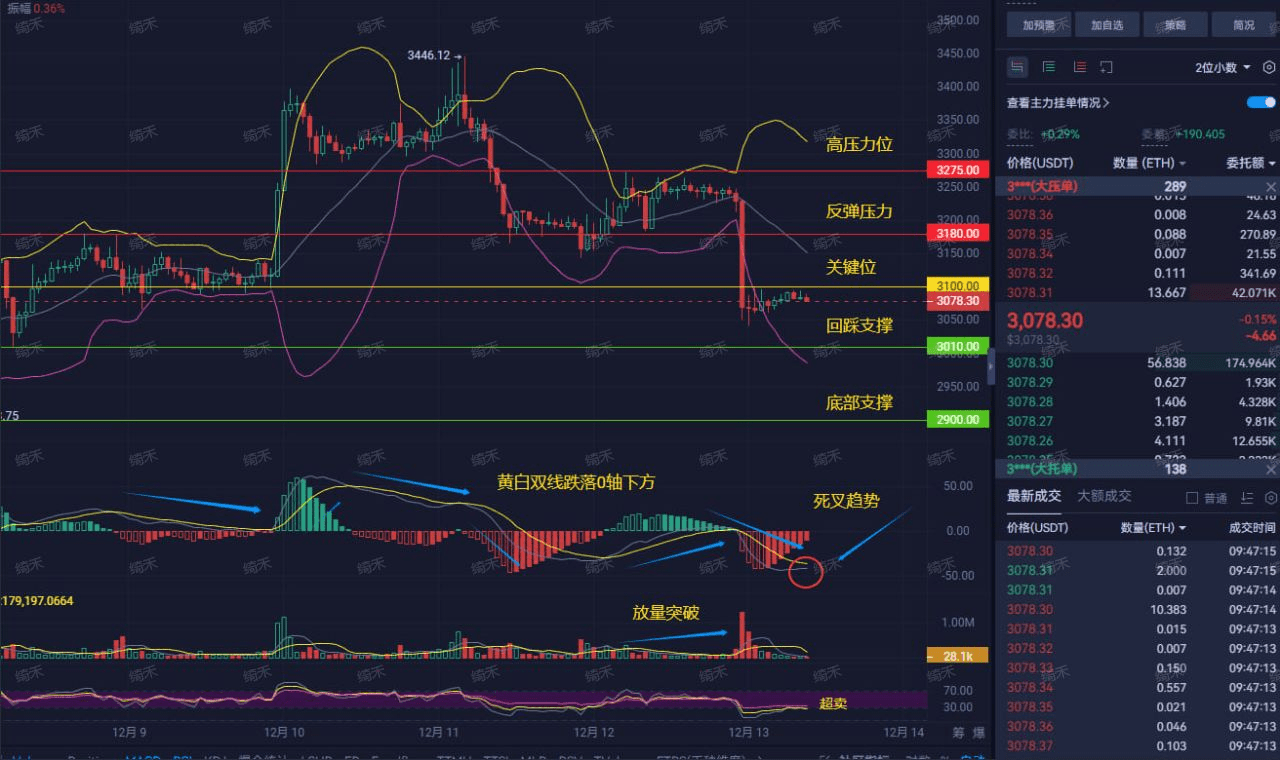
Task: Open the 简况 overview button
Action: 1244,25
